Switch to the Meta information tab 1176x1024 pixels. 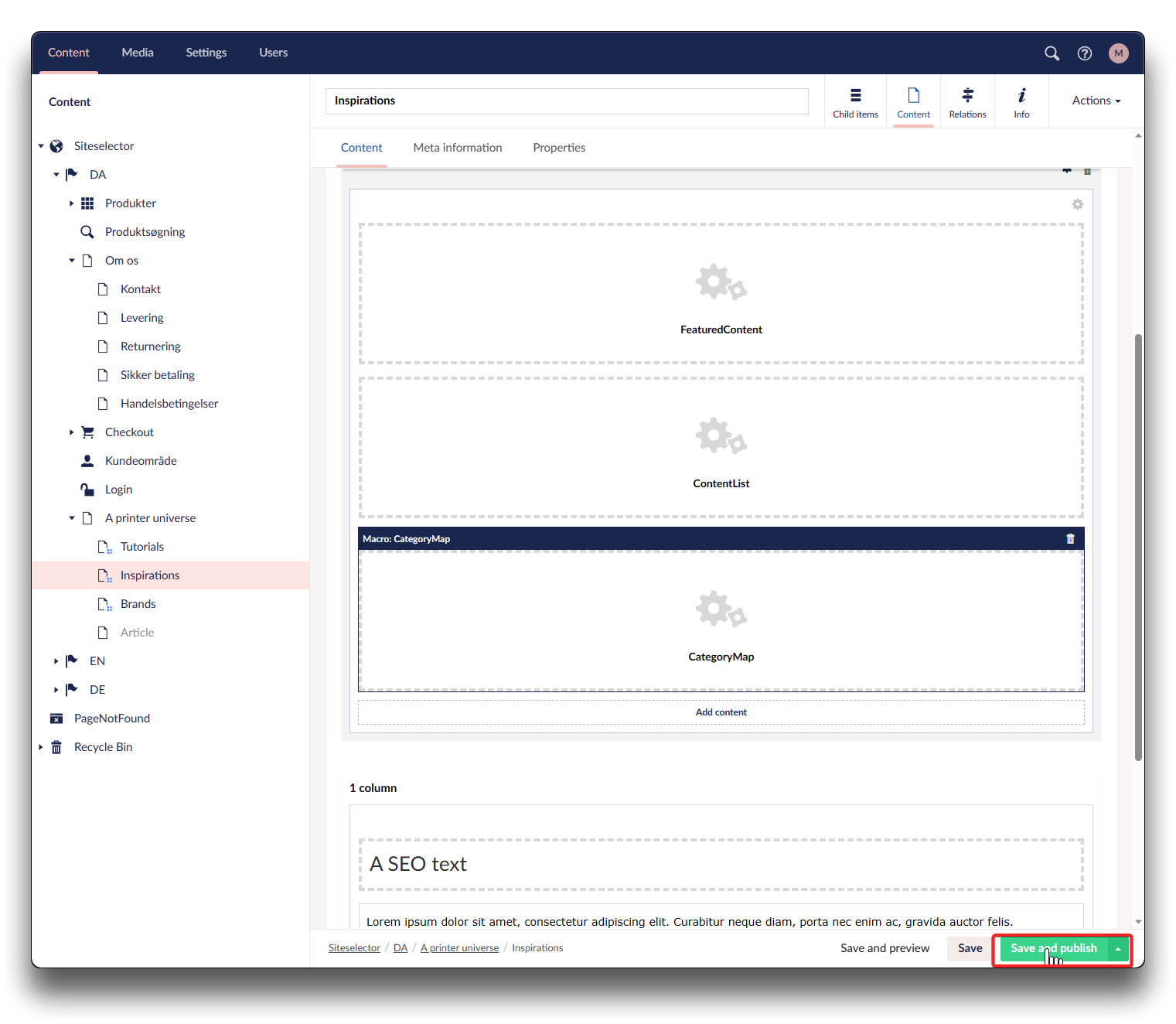point(457,148)
